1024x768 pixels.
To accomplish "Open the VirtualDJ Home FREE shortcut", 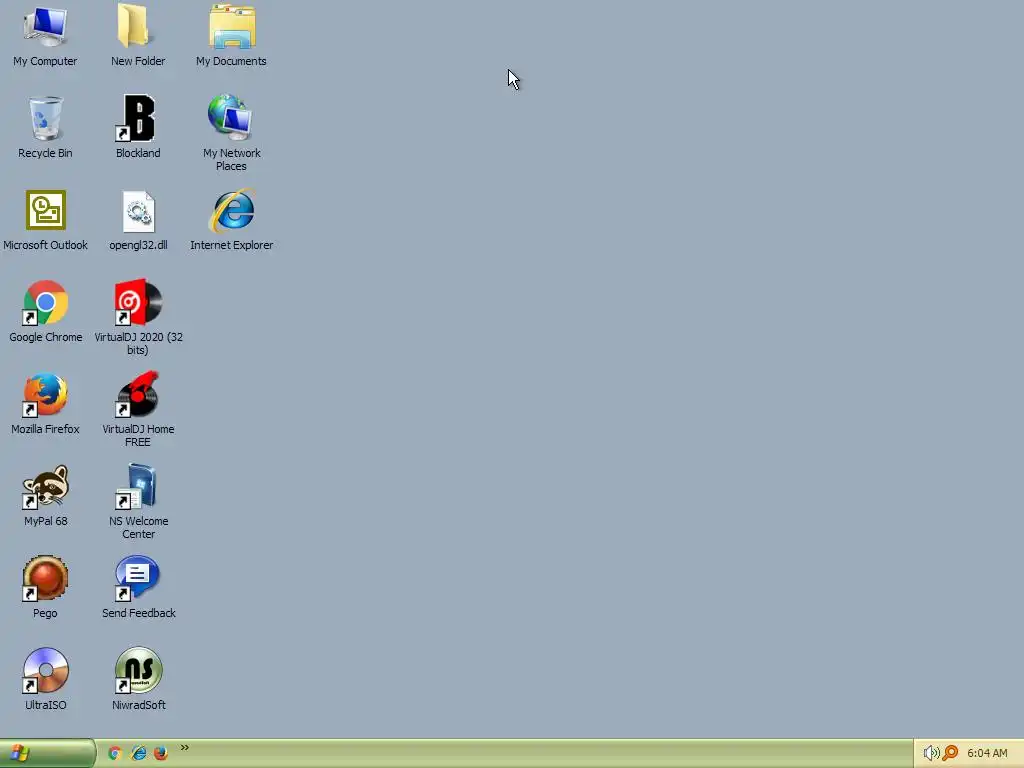I will click(x=138, y=394).
